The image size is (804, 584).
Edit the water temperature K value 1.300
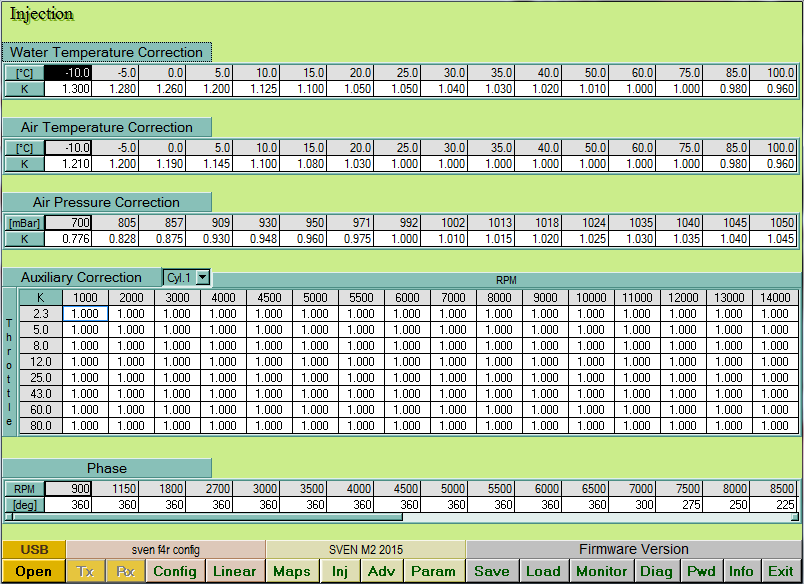coord(68,89)
